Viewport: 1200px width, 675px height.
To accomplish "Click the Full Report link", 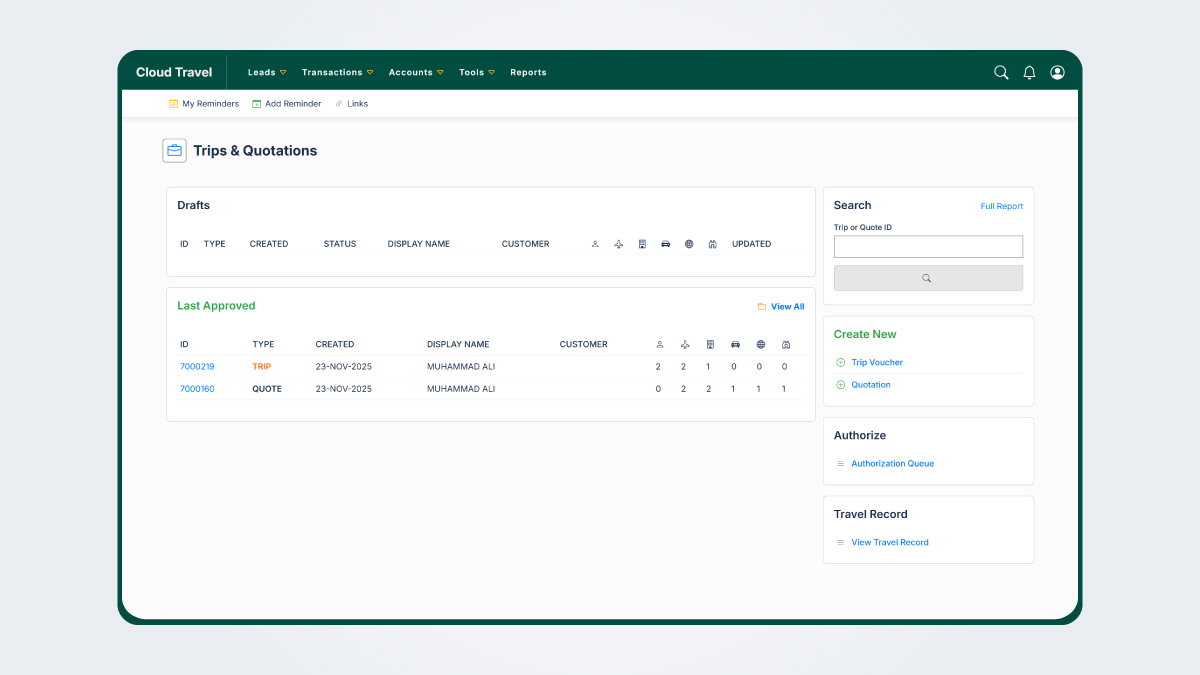I will tap(1001, 207).
